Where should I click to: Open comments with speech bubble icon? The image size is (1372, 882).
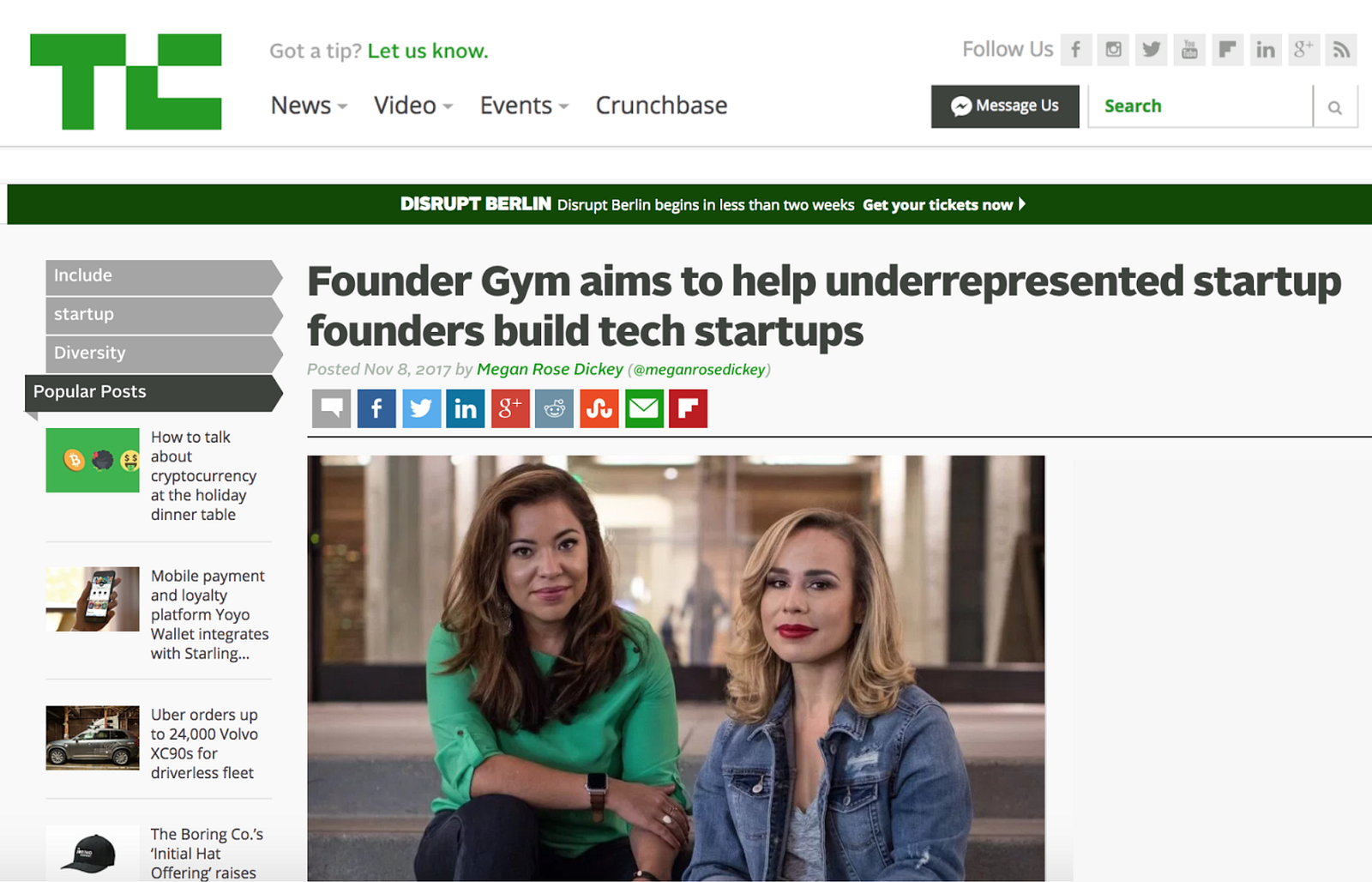[332, 408]
